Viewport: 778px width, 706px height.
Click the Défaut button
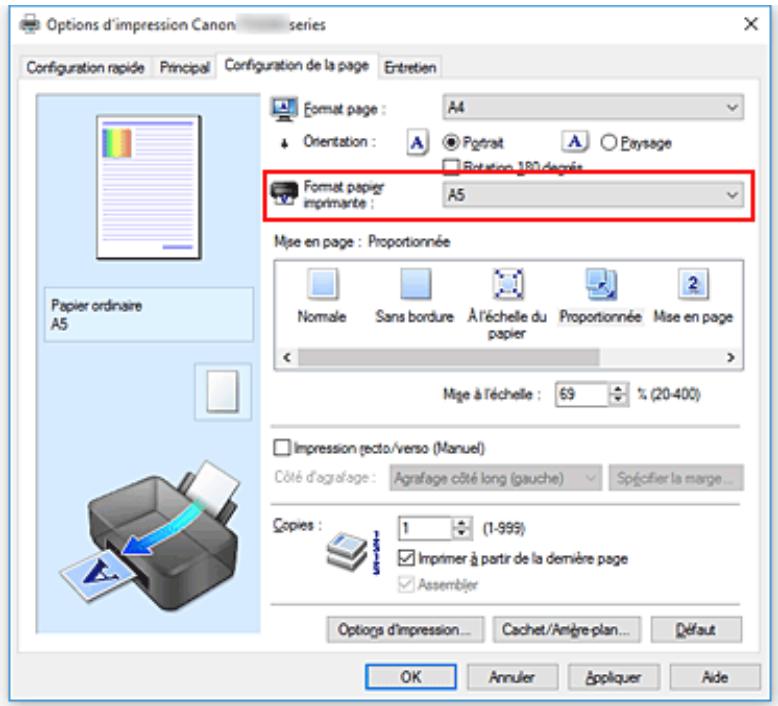[x=696, y=630]
